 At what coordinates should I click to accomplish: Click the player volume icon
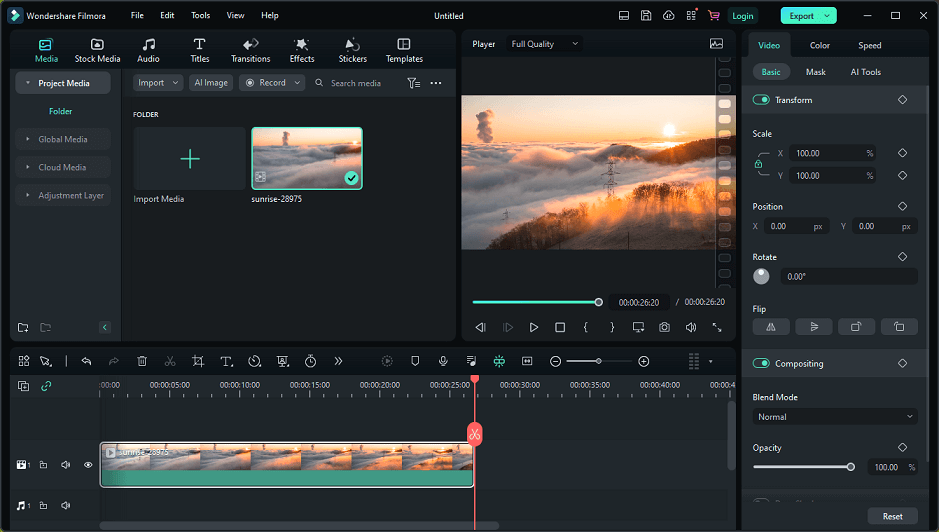(x=691, y=327)
